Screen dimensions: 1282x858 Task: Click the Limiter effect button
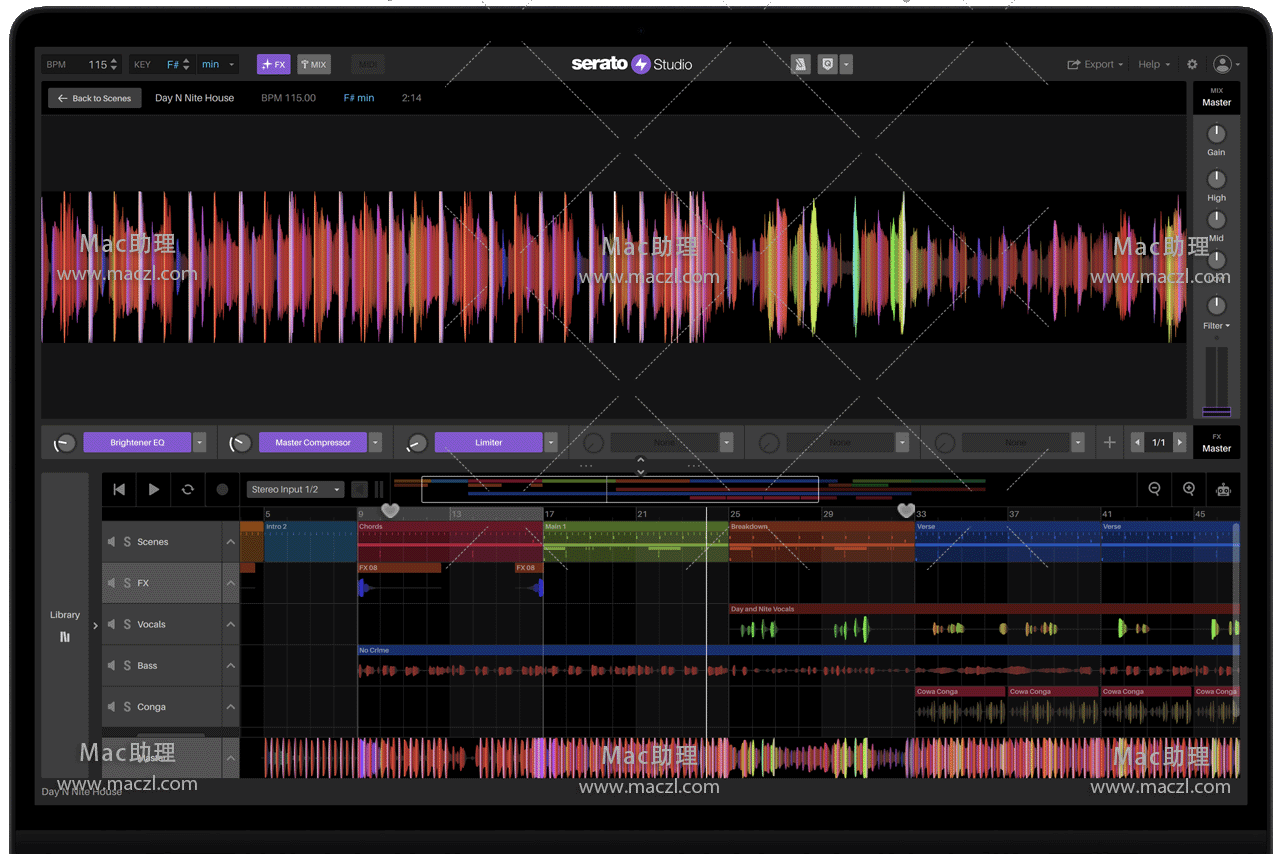(x=489, y=442)
